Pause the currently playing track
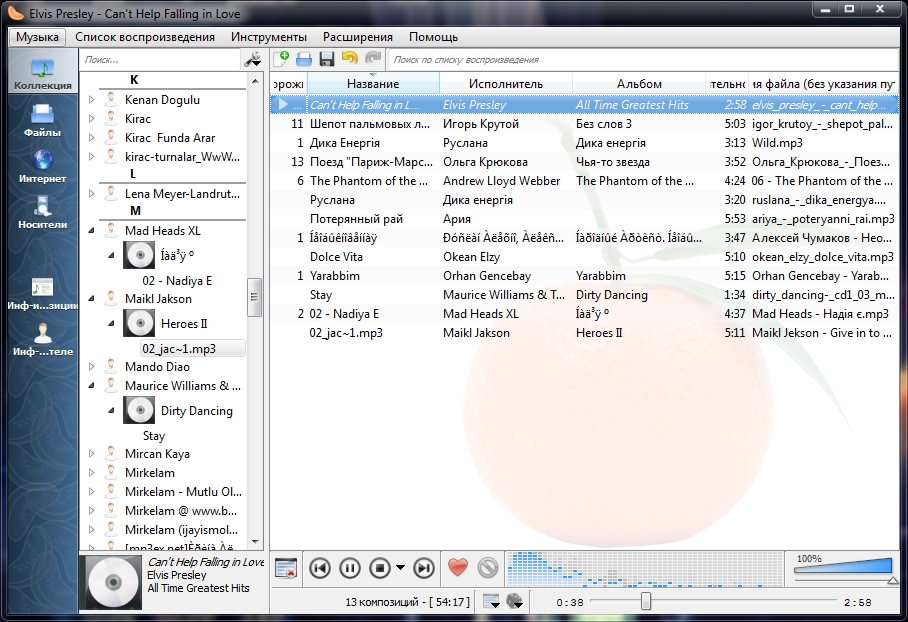Viewport: 908px width, 622px height. [350, 568]
